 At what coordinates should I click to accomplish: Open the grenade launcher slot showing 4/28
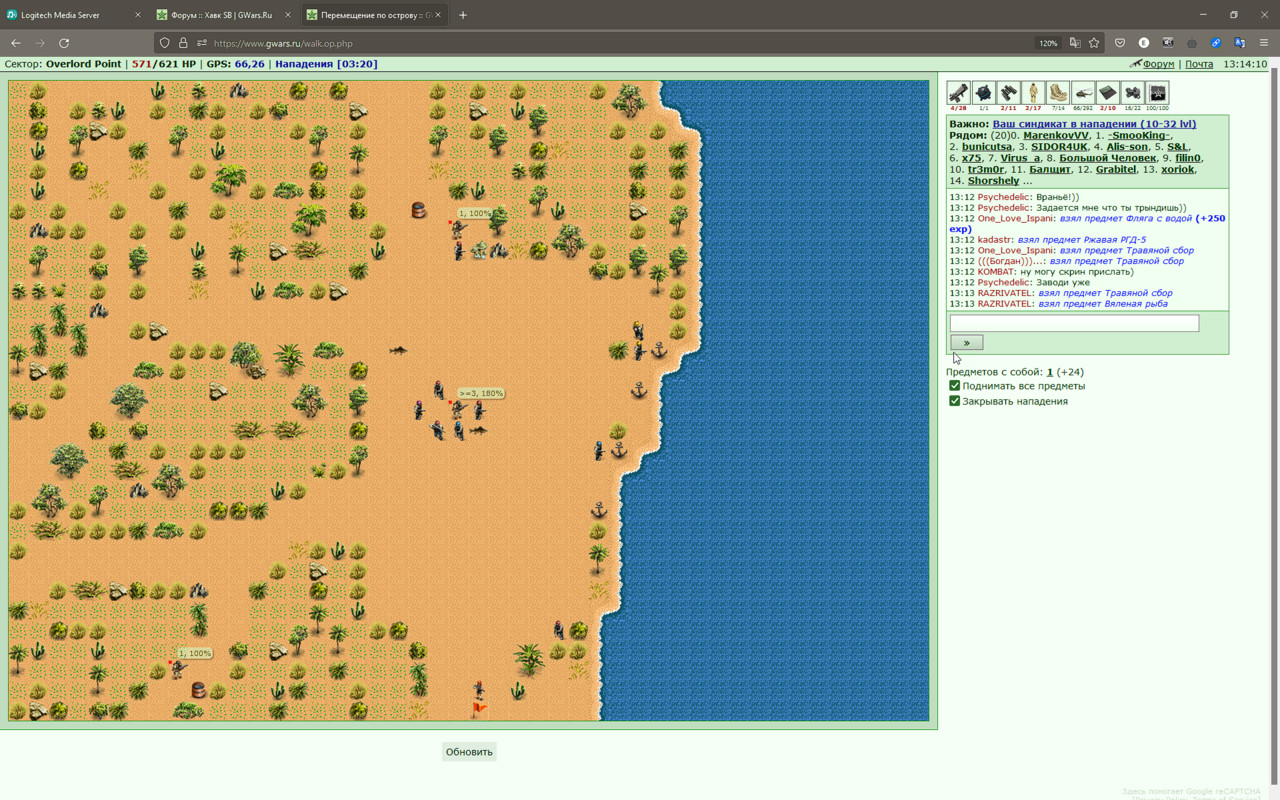pyautogui.click(x=958, y=93)
